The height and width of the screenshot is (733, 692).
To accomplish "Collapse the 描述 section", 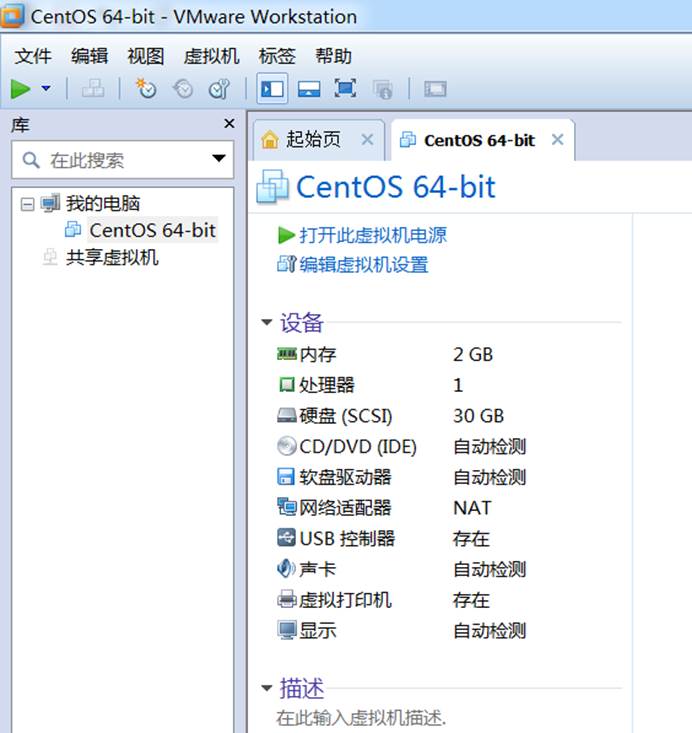I will point(267,688).
